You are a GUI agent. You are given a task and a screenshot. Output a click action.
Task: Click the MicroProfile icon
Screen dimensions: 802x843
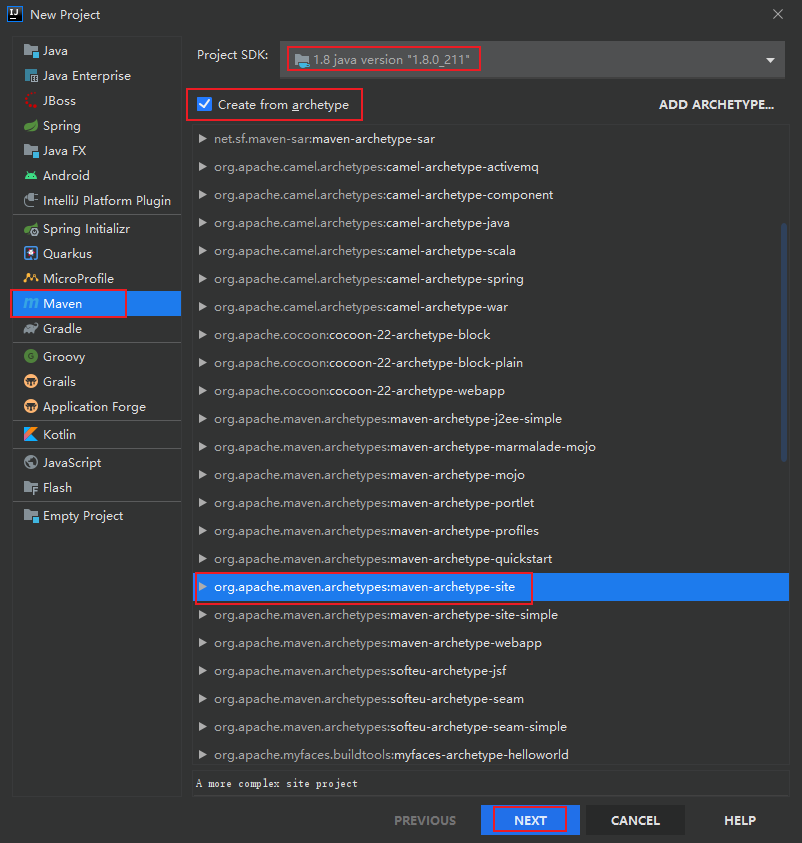[x=31, y=278]
